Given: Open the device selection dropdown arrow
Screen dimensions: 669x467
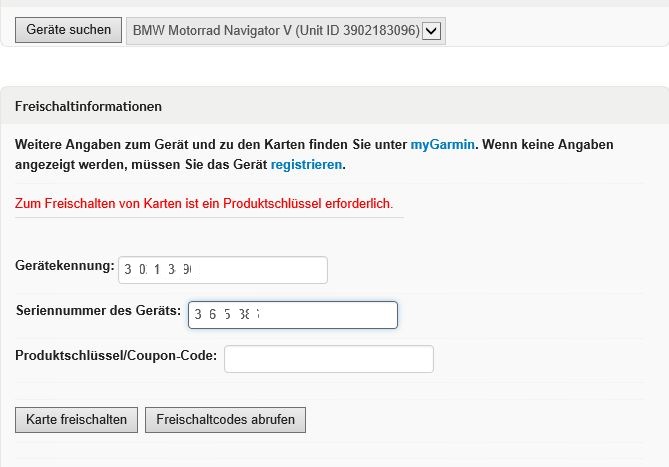Looking at the screenshot, I should pos(432,31).
